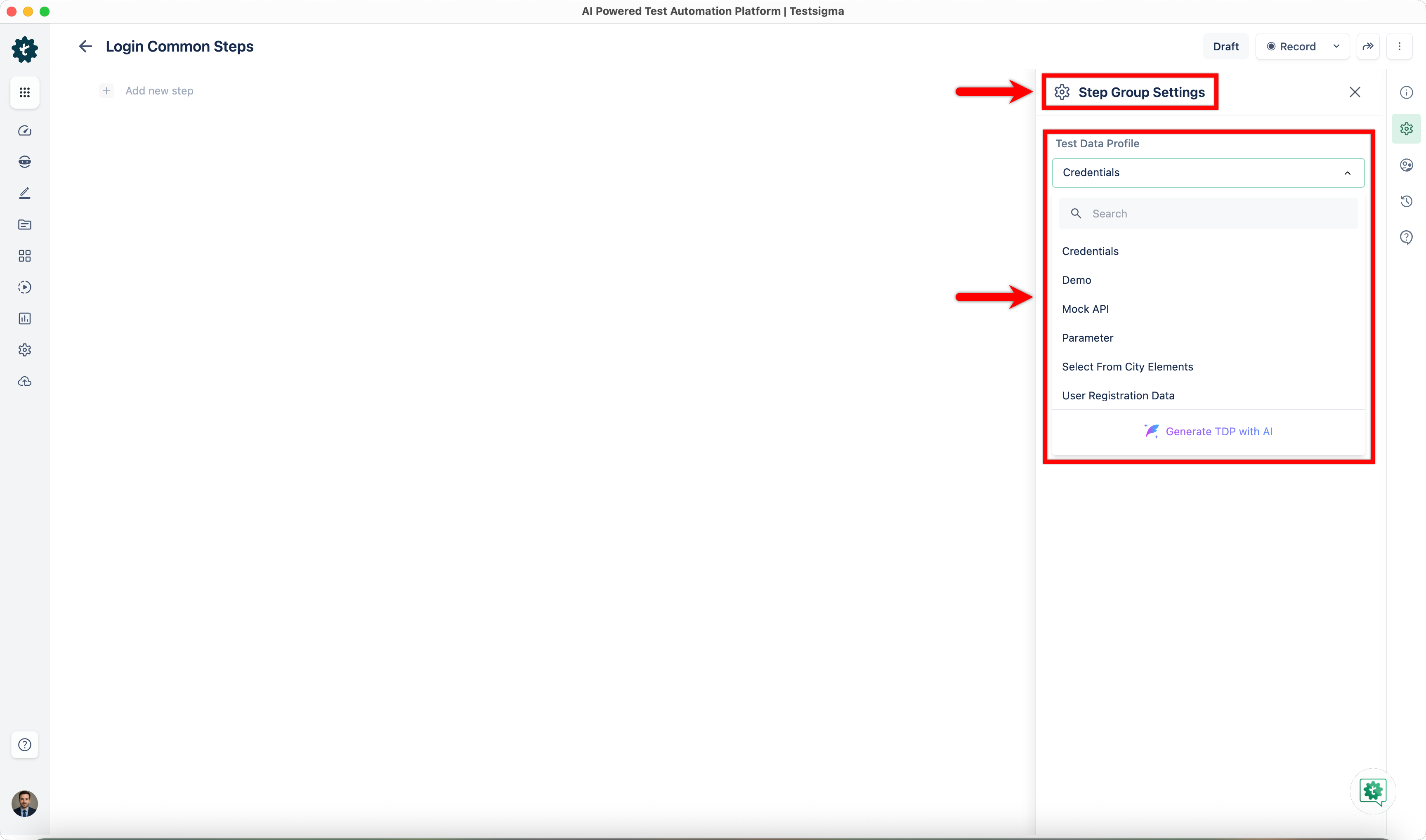1426x840 pixels.
Task: Click the Search field in profile dropdown
Action: click(x=1217, y=213)
